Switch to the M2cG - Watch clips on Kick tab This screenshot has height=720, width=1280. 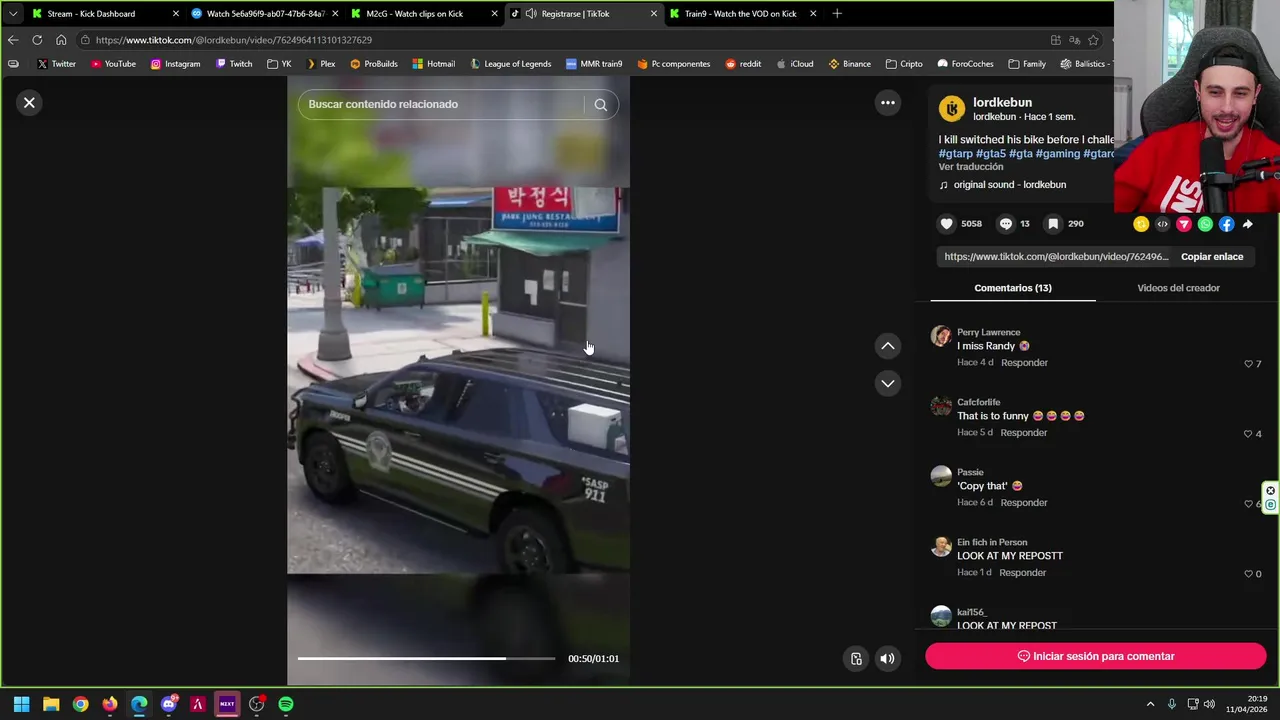pyautogui.click(x=424, y=14)
